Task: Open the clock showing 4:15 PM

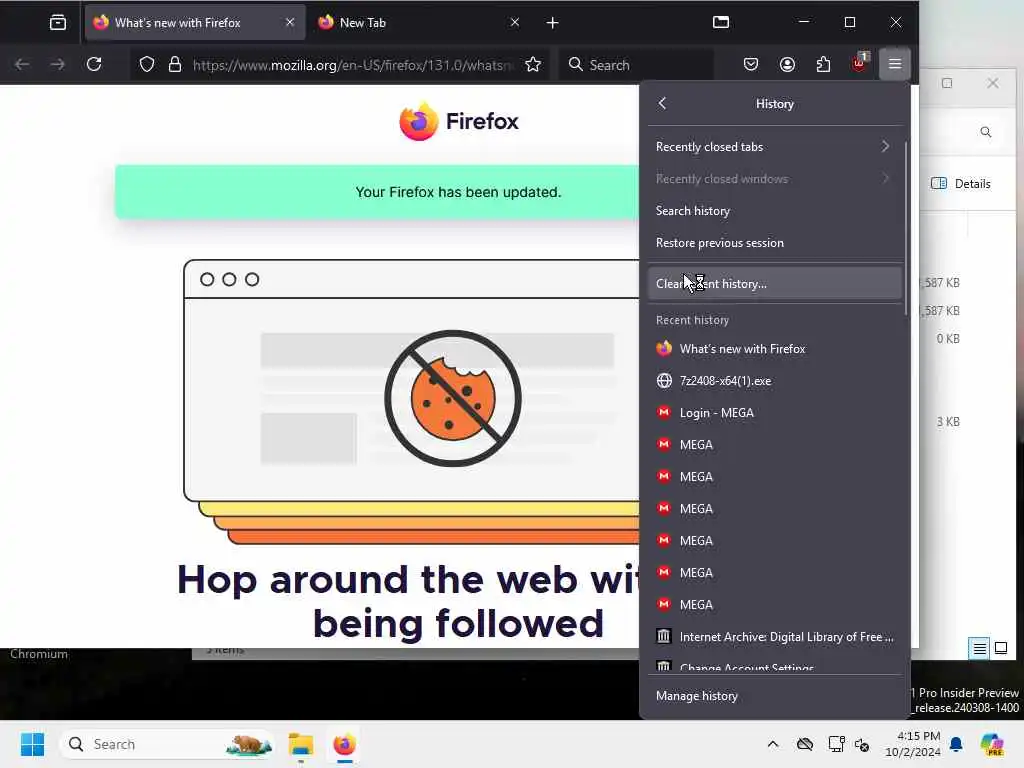Action: pyautogui.click(x=912, y=744)
